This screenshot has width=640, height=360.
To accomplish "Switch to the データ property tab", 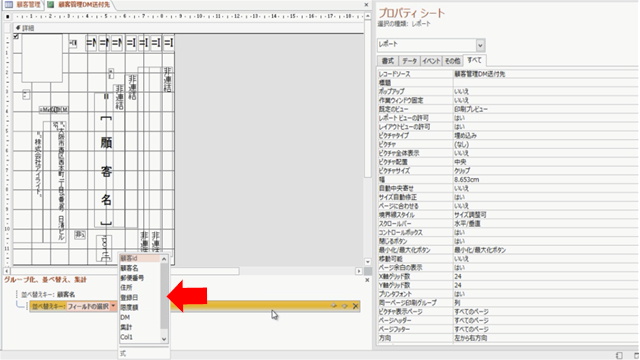I will tap(409, 61).
